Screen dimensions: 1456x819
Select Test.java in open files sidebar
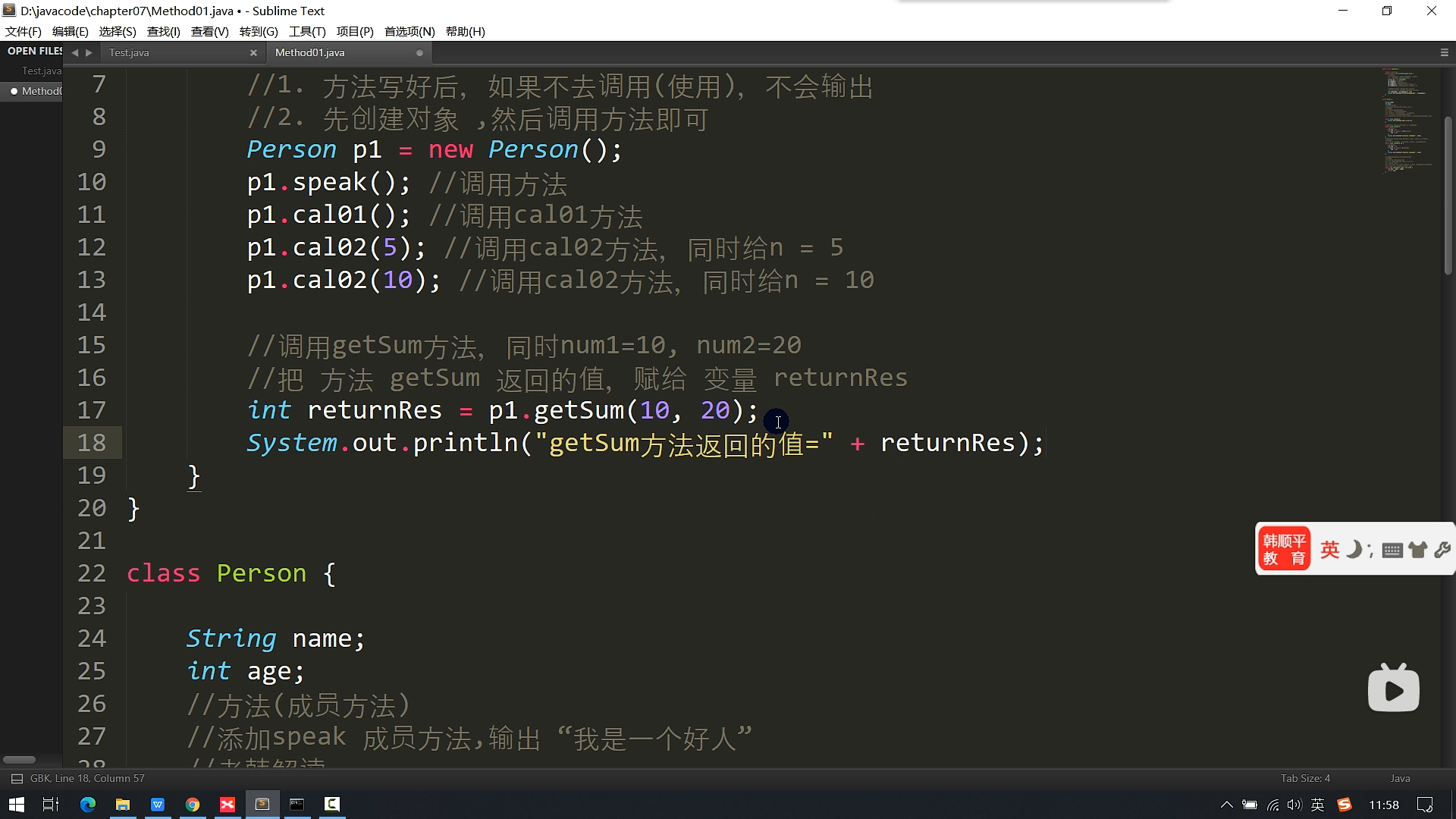[41, 71]
